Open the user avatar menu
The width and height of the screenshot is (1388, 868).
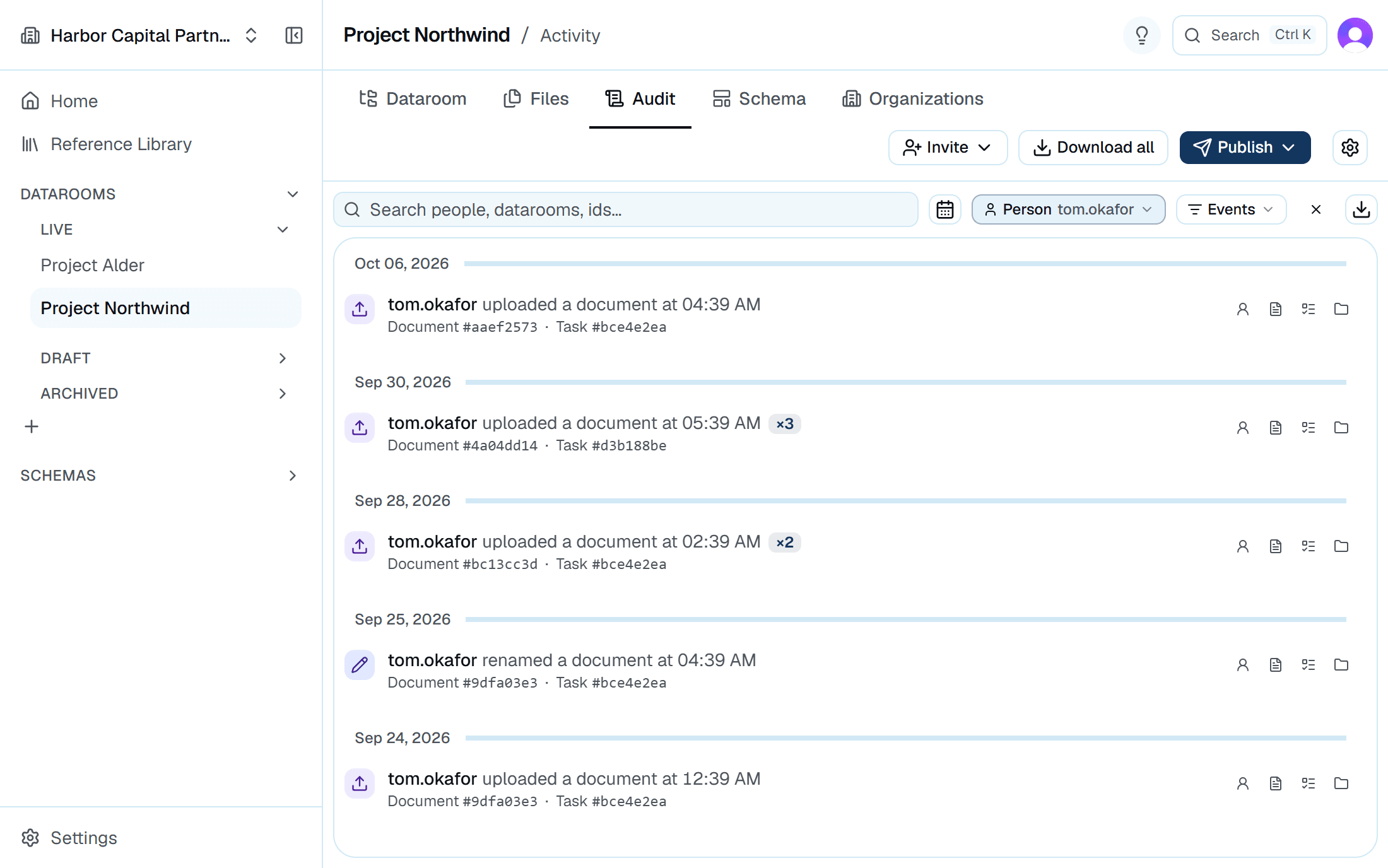tap(1355, 35)
